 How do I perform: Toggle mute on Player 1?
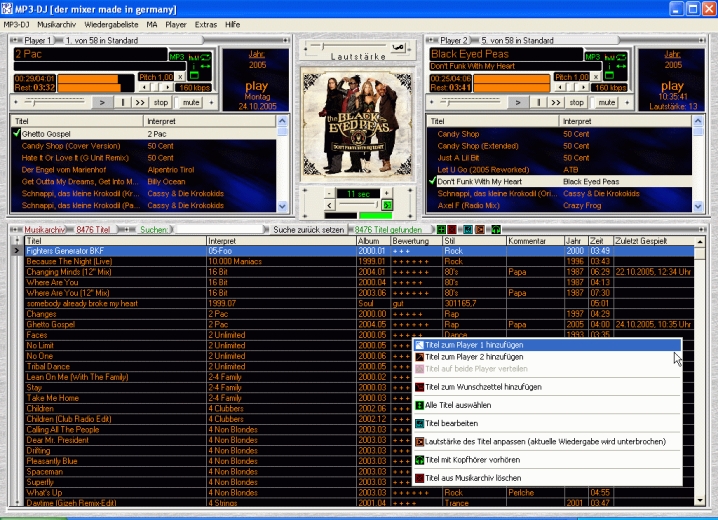pos(190,102)
